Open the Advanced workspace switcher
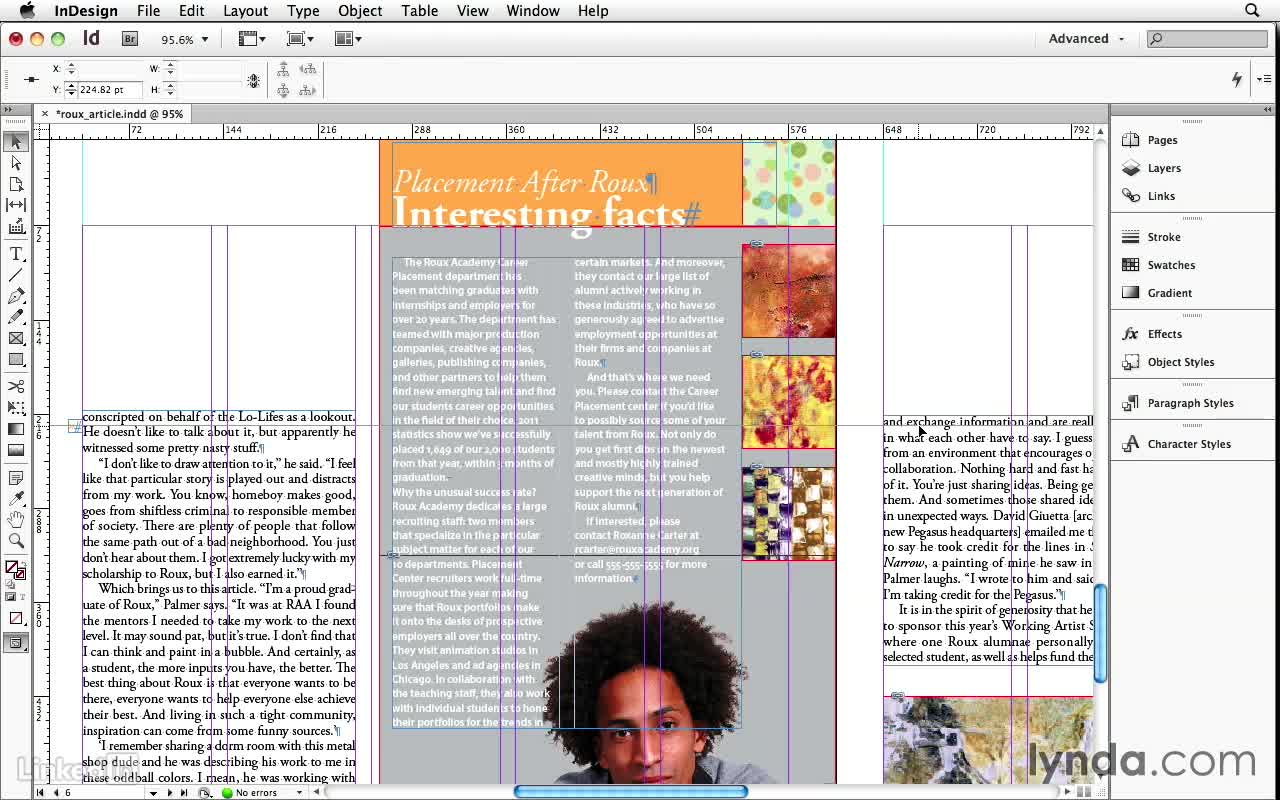The height and width of the screenshot is (800, 1280). (x=1086, y=39)
